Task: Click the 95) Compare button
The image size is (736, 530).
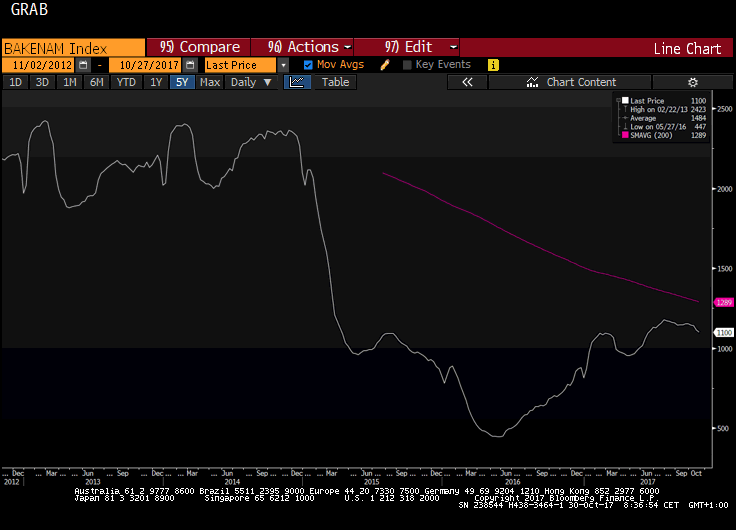Action: tap(199, 47)
